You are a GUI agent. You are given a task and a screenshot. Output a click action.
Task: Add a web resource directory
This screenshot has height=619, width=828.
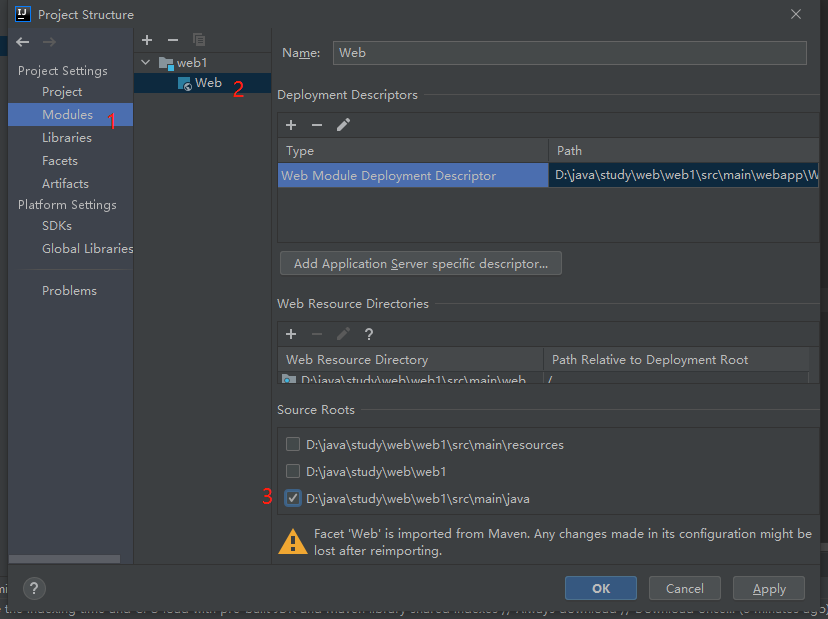tap(291, 334)
